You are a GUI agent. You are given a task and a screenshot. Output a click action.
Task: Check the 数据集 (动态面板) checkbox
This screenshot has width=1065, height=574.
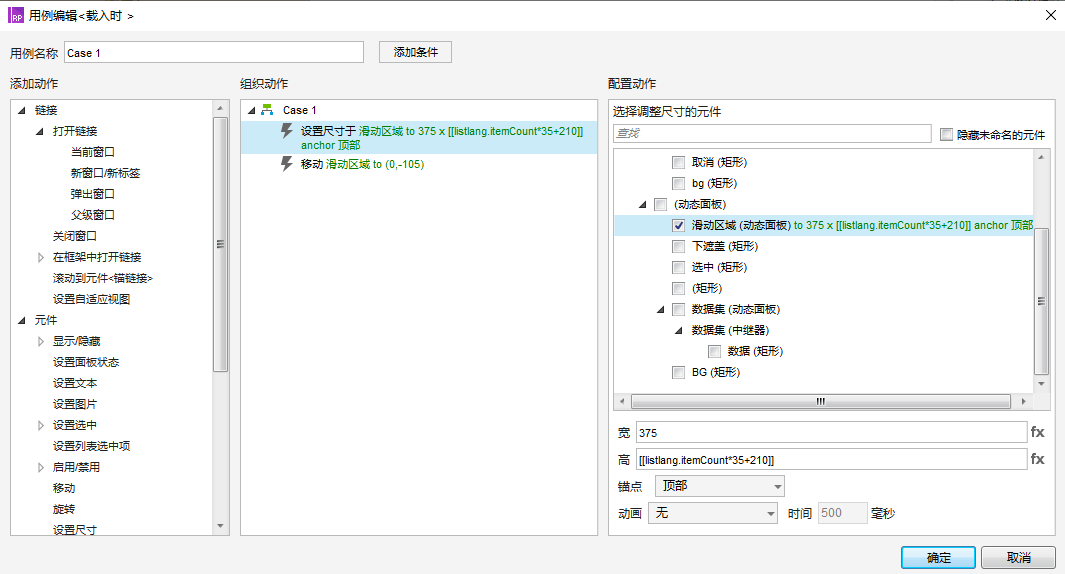coord(678,310)
